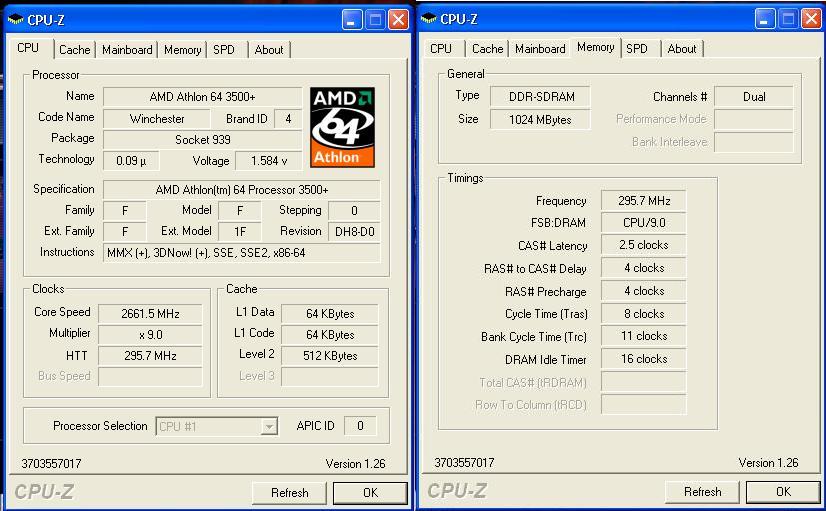Open the Cache tab in the left window
Screen dimensions: 826x511
[x=74, y=50]
